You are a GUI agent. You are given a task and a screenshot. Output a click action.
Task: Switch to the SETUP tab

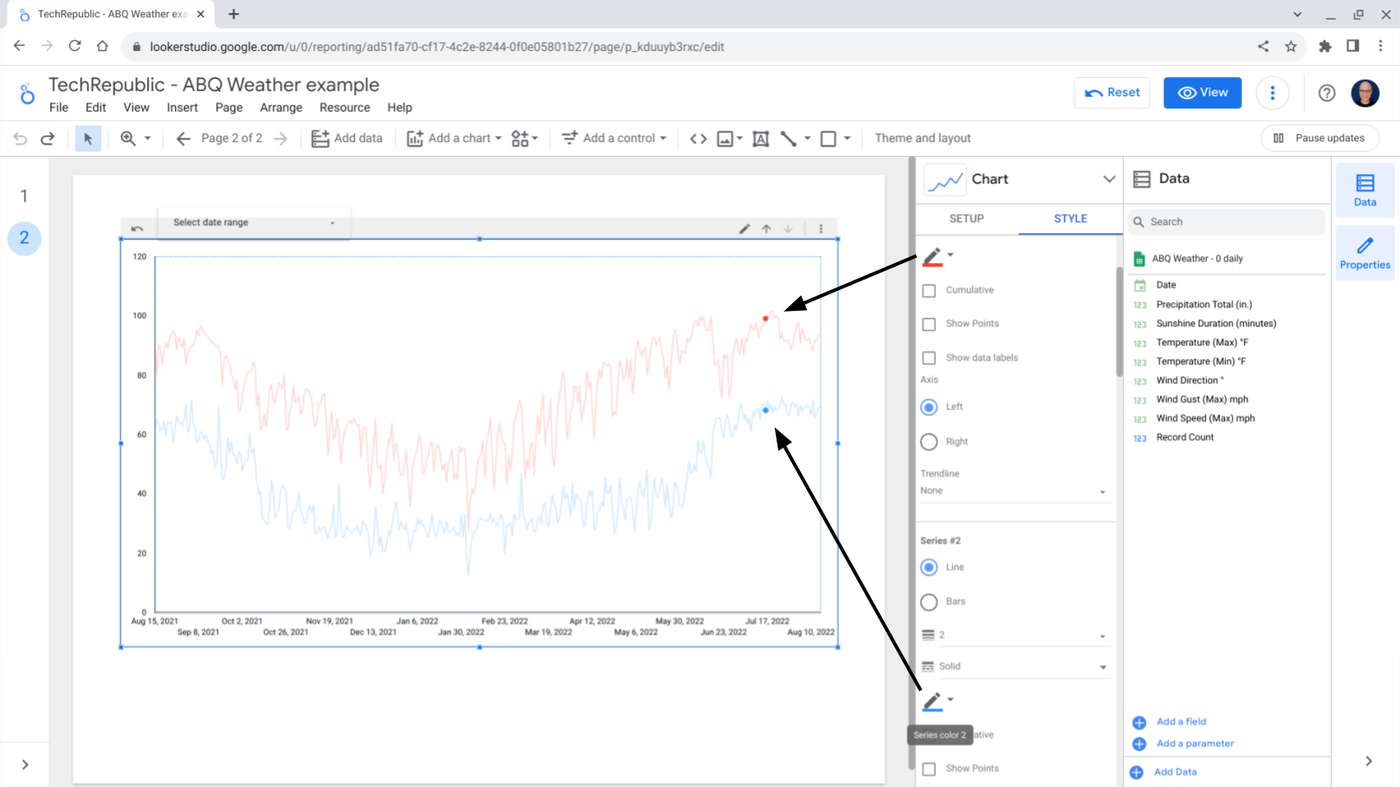966,219
